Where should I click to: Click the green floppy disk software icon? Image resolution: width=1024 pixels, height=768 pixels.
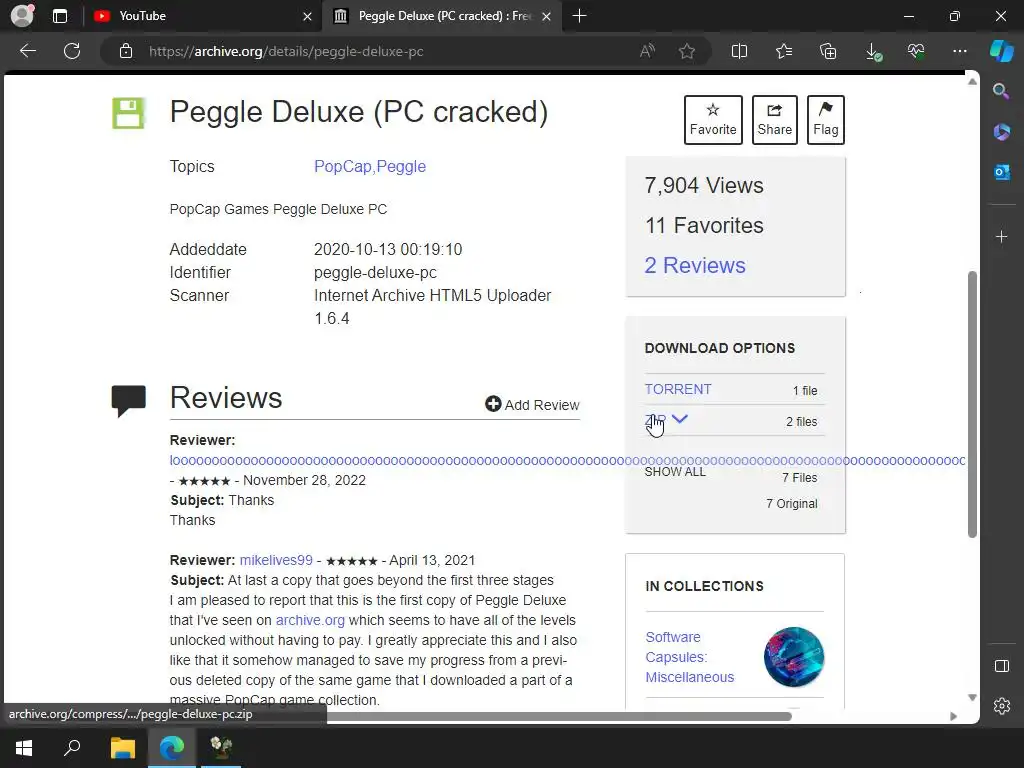tap(128, 113)
